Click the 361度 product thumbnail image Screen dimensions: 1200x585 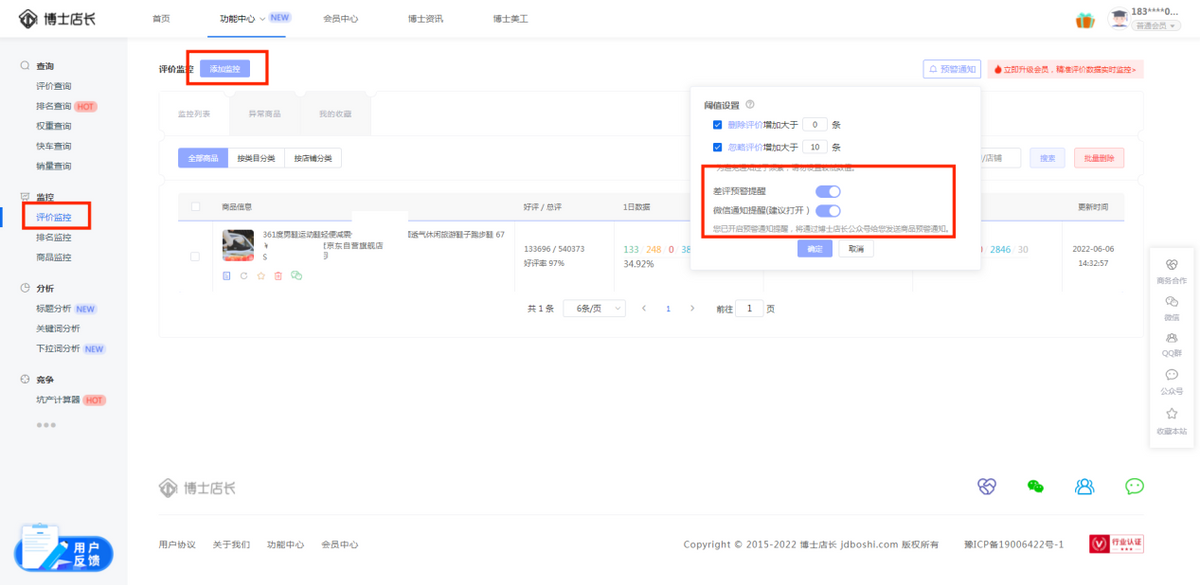238,245
